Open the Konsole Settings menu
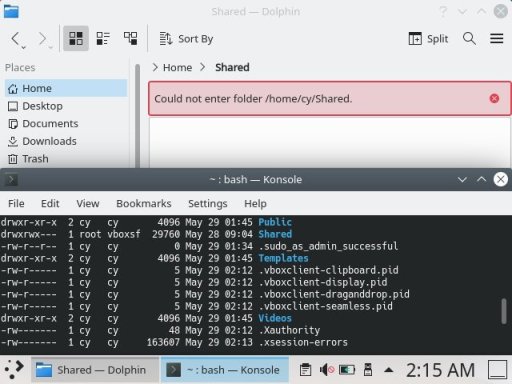The height and width of the screenshot is (384, 512). [x=208, y=203]
